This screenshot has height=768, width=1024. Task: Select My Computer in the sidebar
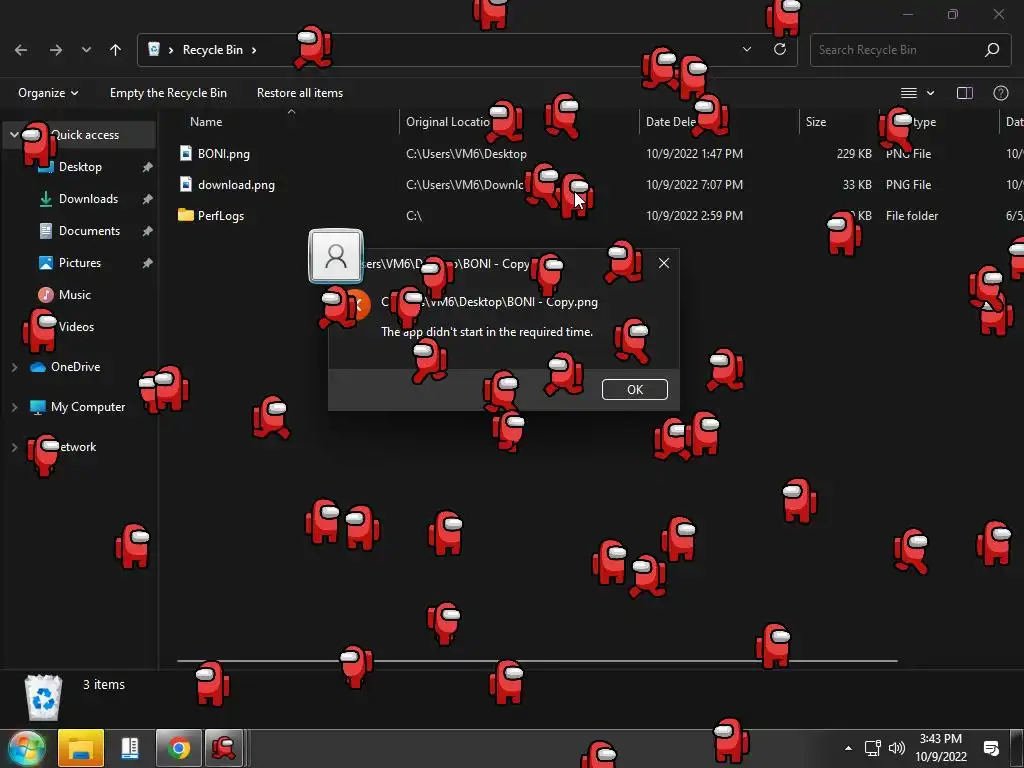tap(88, 407)
